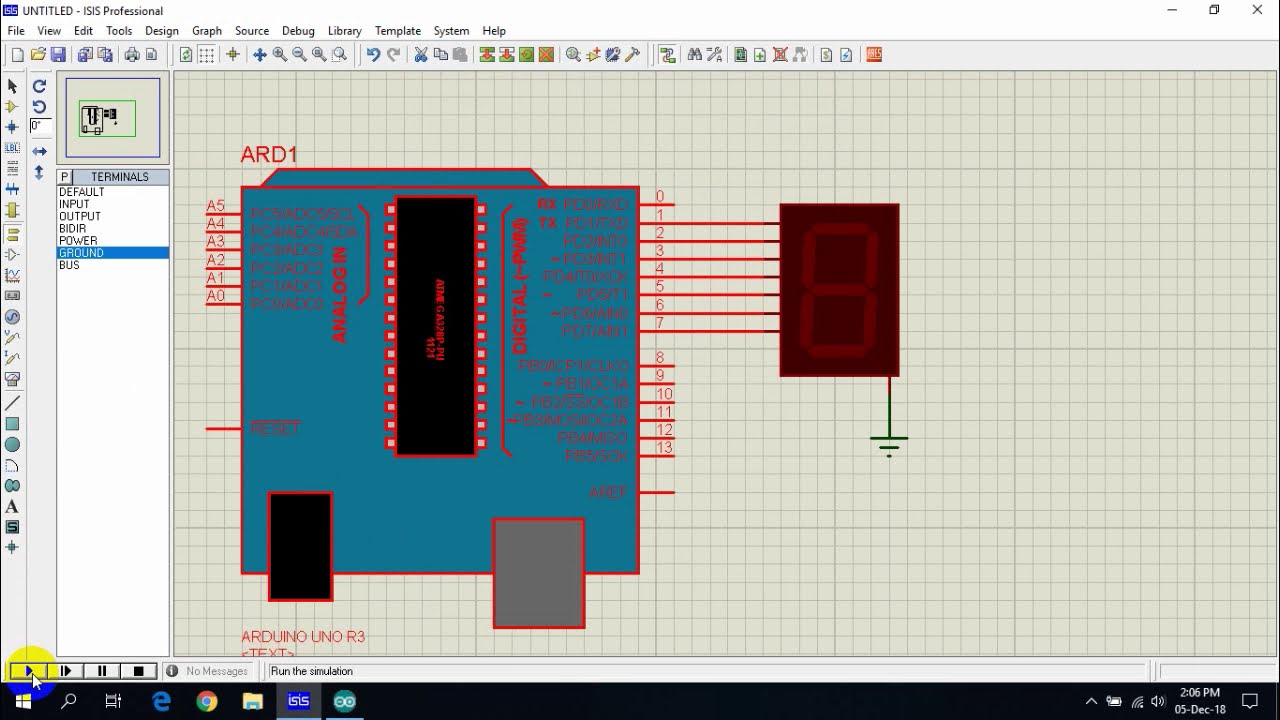Click the Pan/Center view toolbar icon

coord(259,55)
